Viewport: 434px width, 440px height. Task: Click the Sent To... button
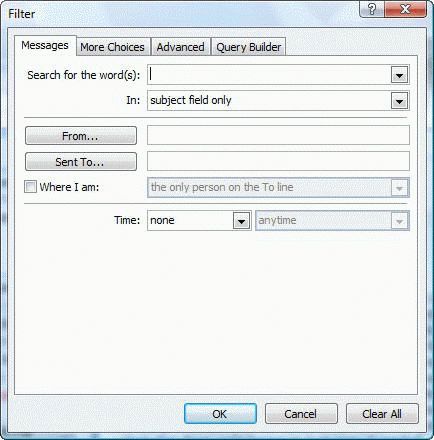(x=81, y=162)
